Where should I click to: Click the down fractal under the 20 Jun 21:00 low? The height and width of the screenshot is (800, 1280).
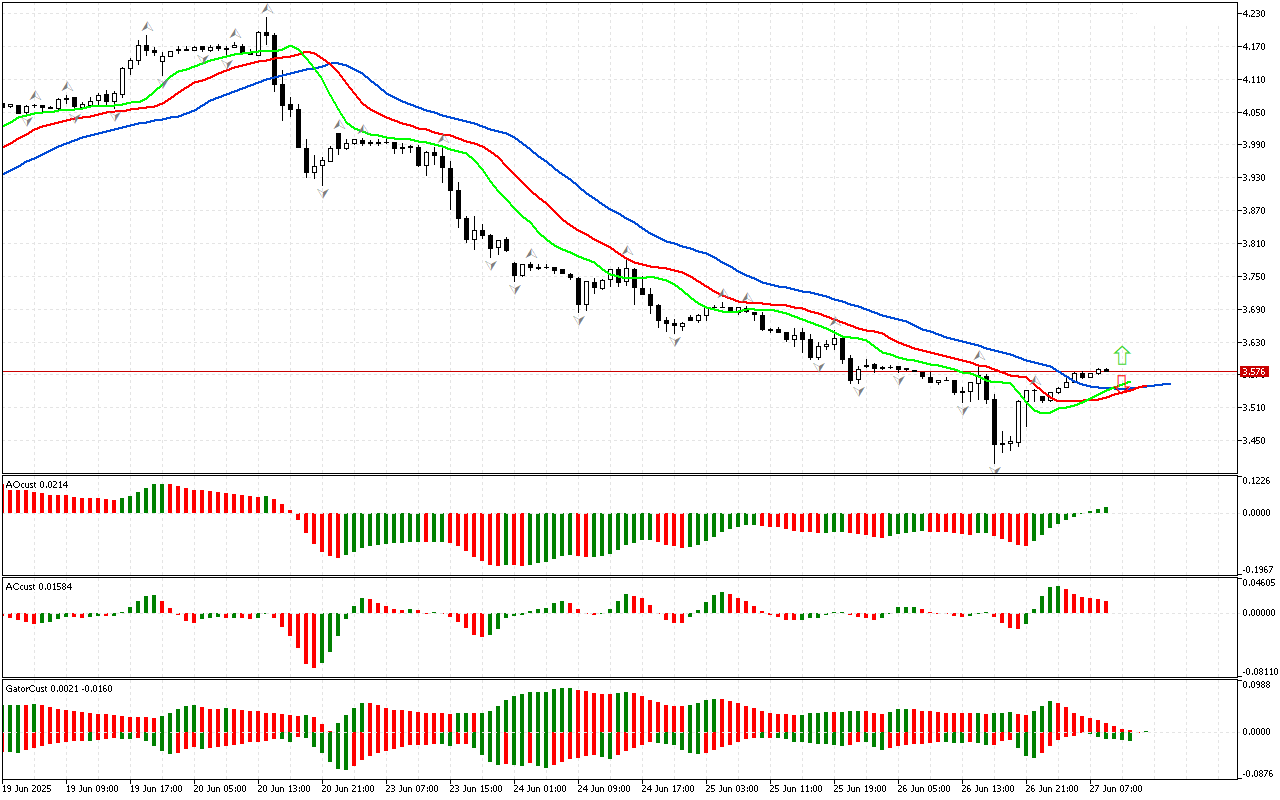click(323, 192)
